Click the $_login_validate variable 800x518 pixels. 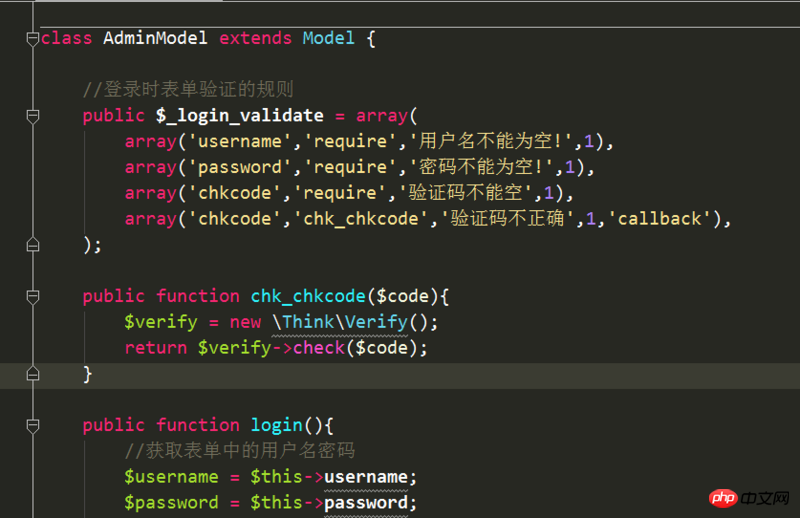[239, 116]
